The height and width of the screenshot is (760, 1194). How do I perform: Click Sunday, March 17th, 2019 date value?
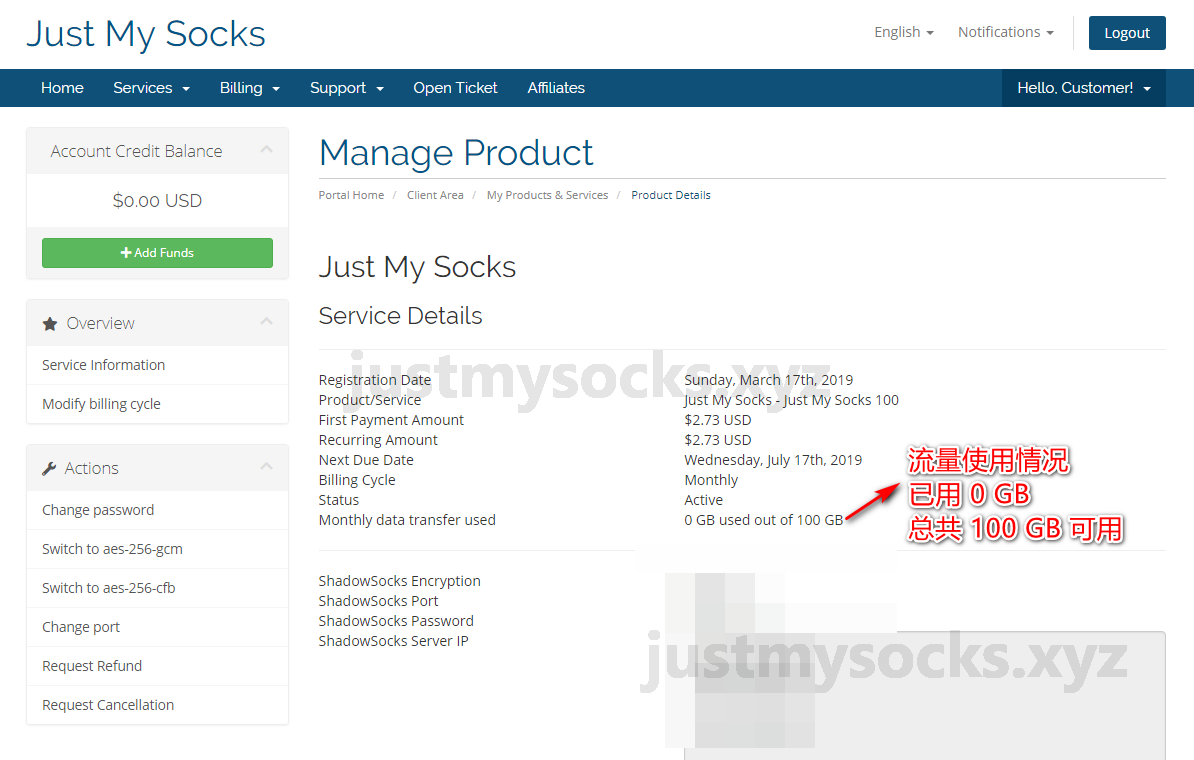click(768, 380)
